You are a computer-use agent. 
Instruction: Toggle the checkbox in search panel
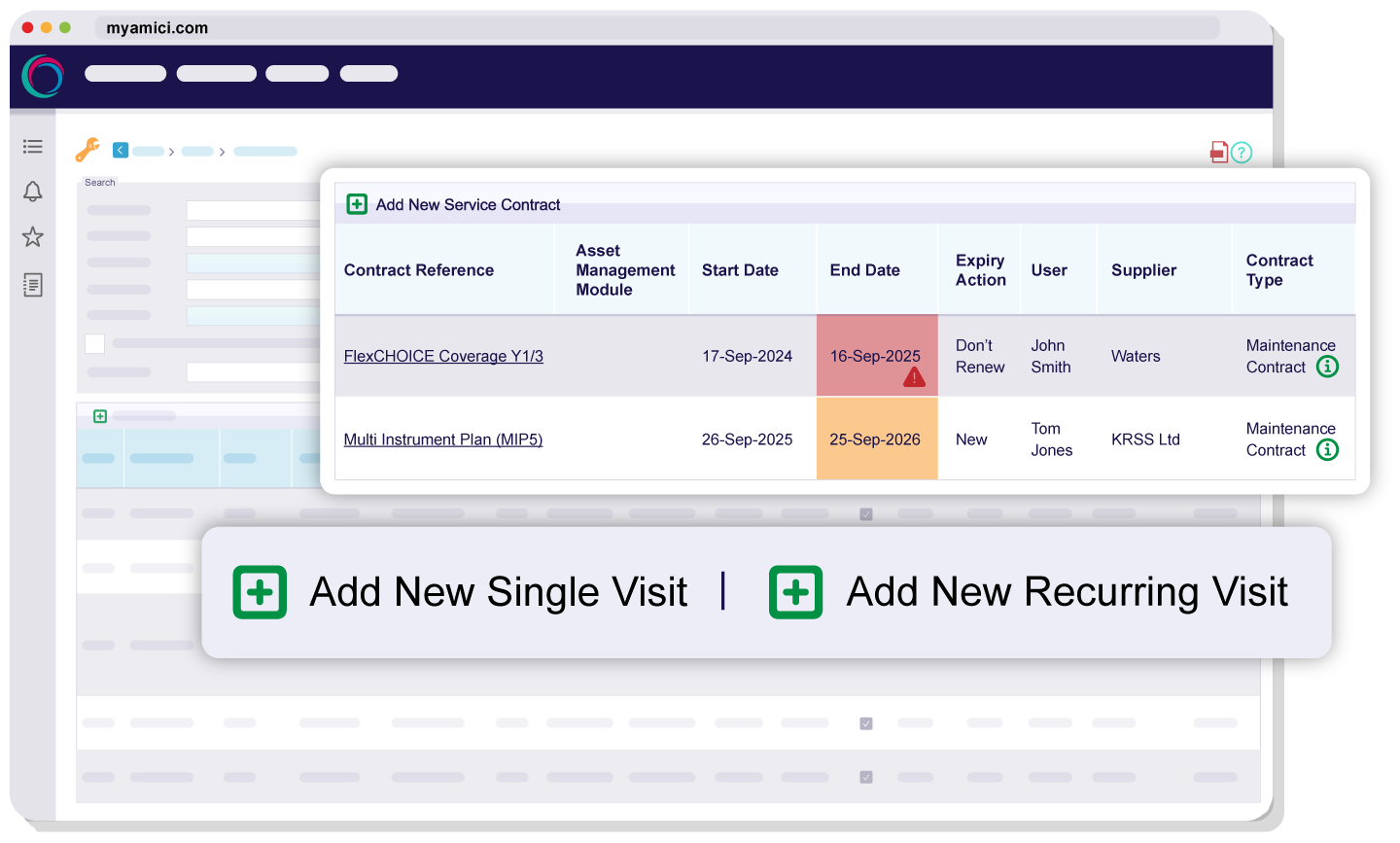point(95,343)
